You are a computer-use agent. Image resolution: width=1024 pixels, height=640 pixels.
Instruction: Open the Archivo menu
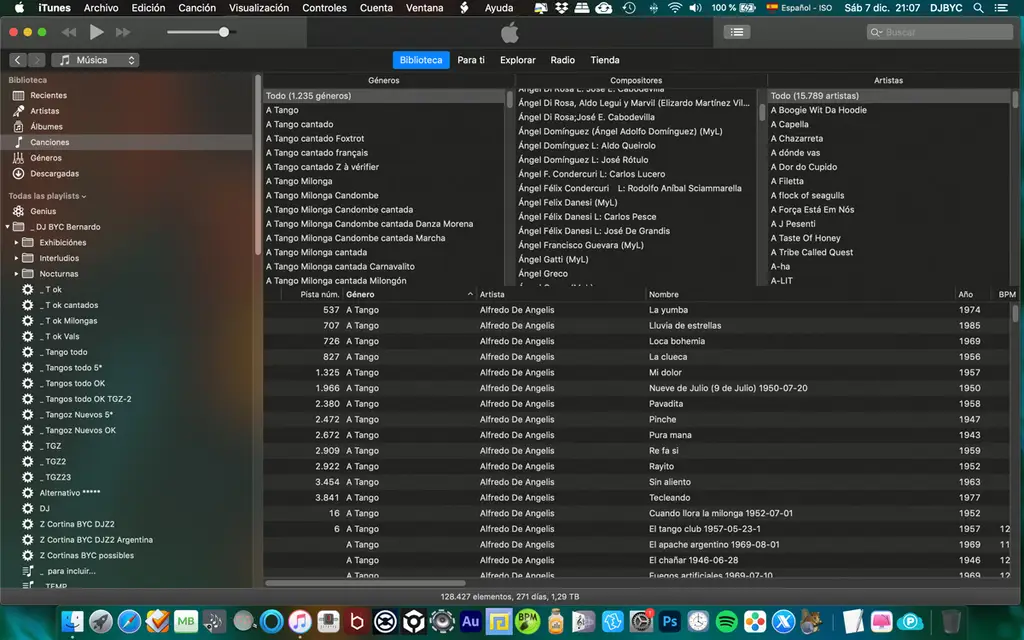click(x=101, y=8)
